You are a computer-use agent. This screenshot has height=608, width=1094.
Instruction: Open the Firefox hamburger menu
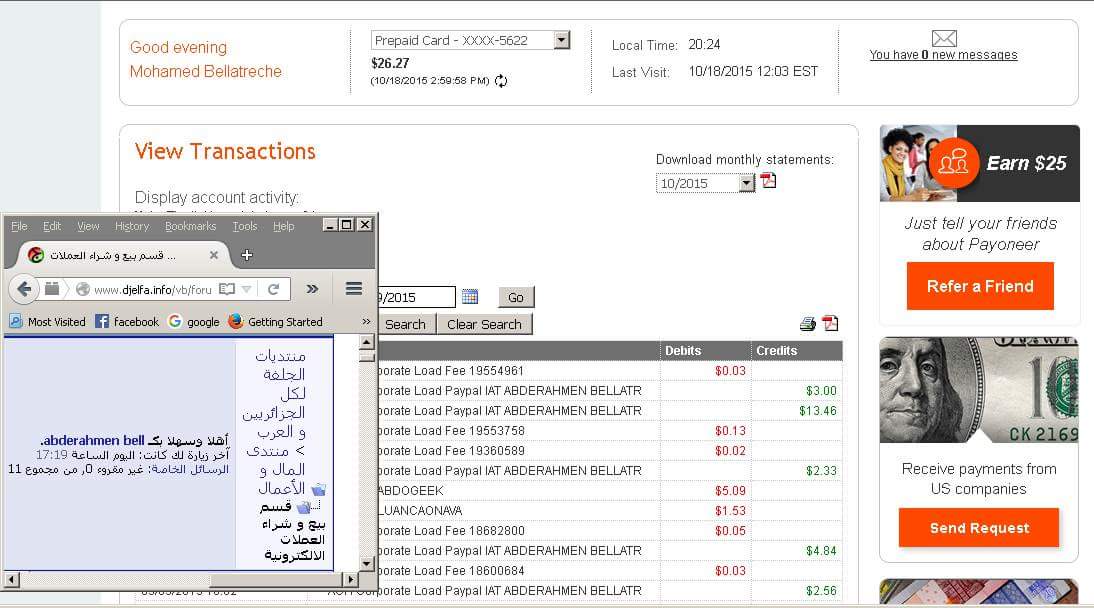354,288
